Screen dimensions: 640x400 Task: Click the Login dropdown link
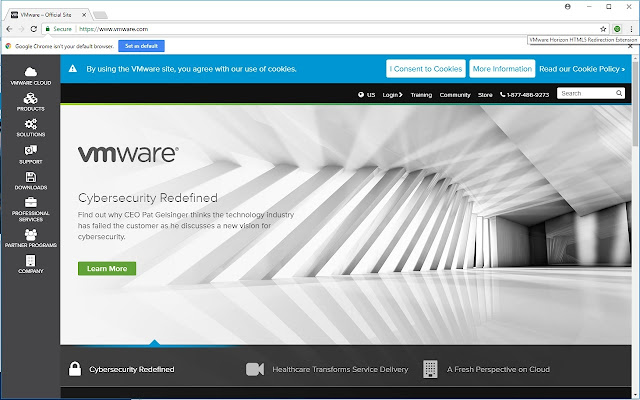pyautogui.click(x=392, y=95)
